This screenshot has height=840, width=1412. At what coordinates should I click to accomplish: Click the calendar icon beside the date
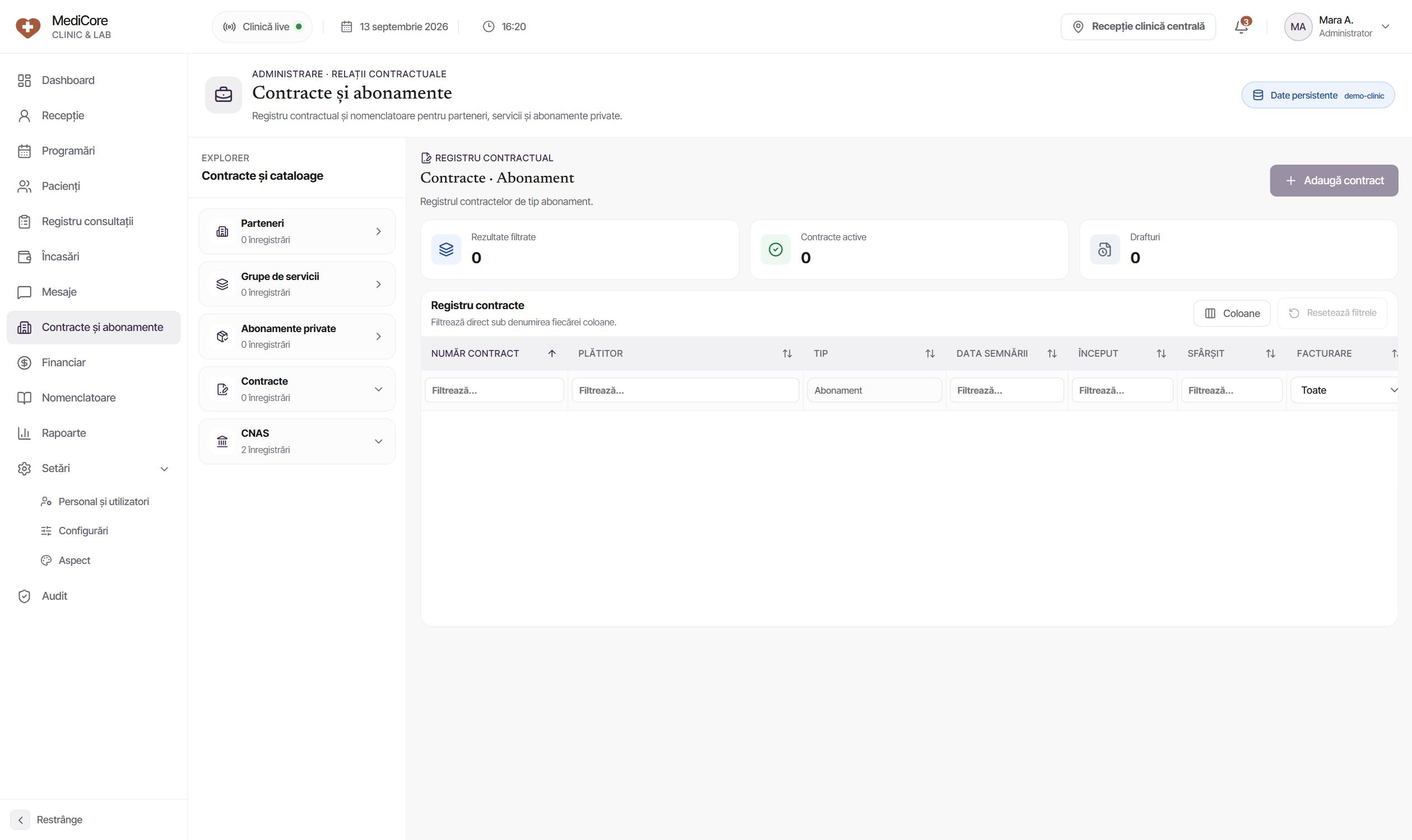click(347, 27)
